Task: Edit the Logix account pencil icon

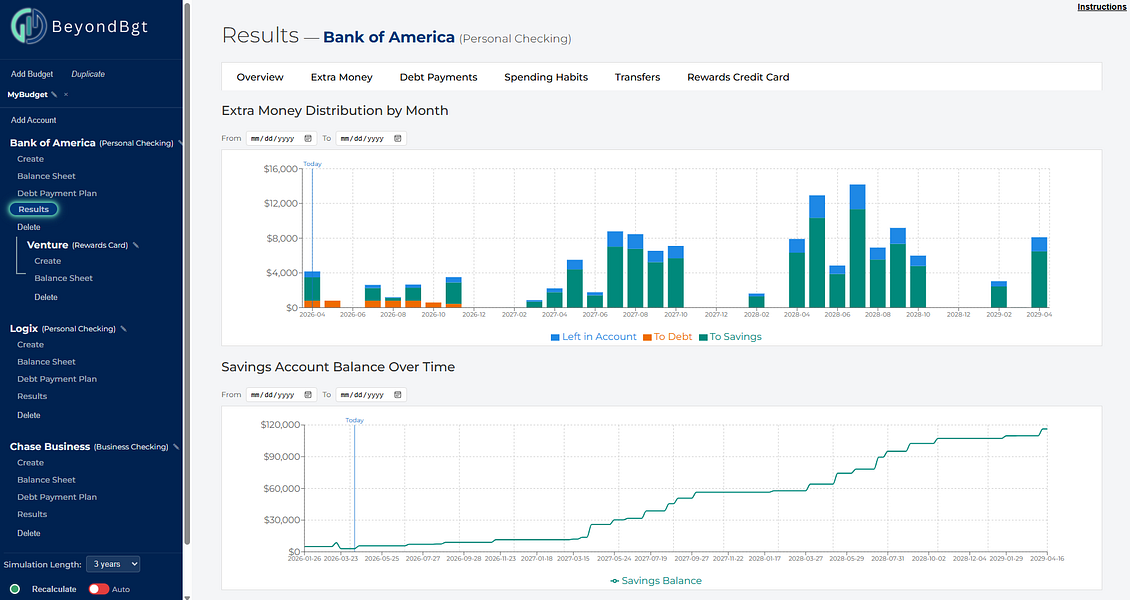Action: pos(123,328)
